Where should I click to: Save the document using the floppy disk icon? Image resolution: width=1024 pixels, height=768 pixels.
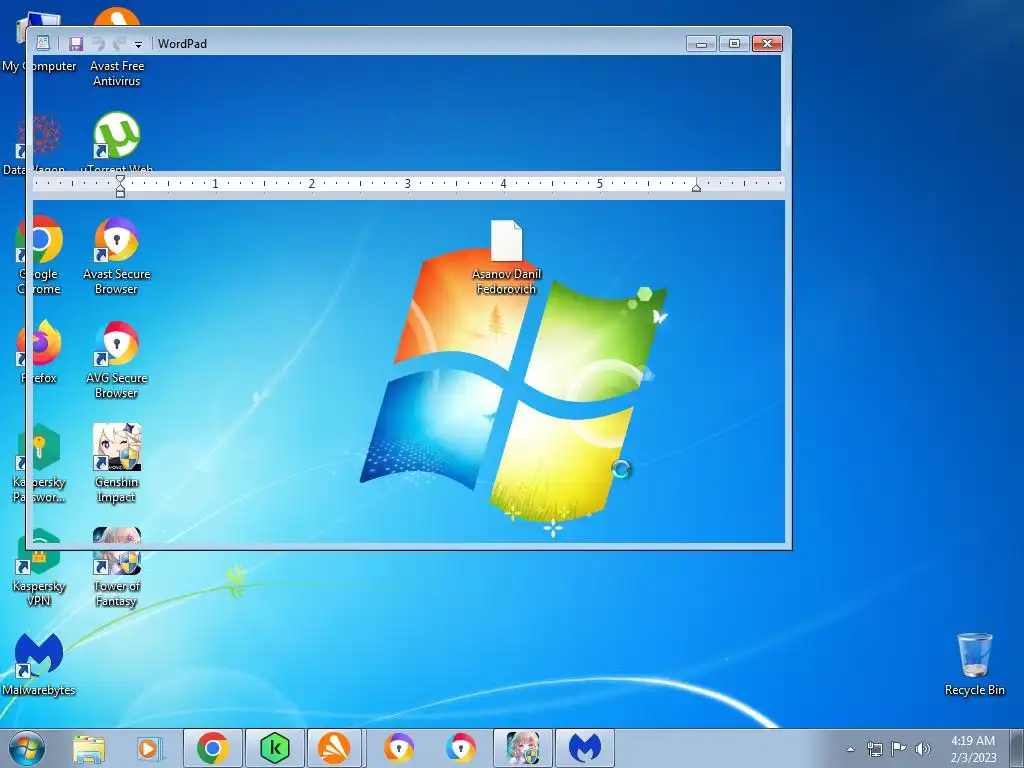pyautogui.click(x=76, y=44)
